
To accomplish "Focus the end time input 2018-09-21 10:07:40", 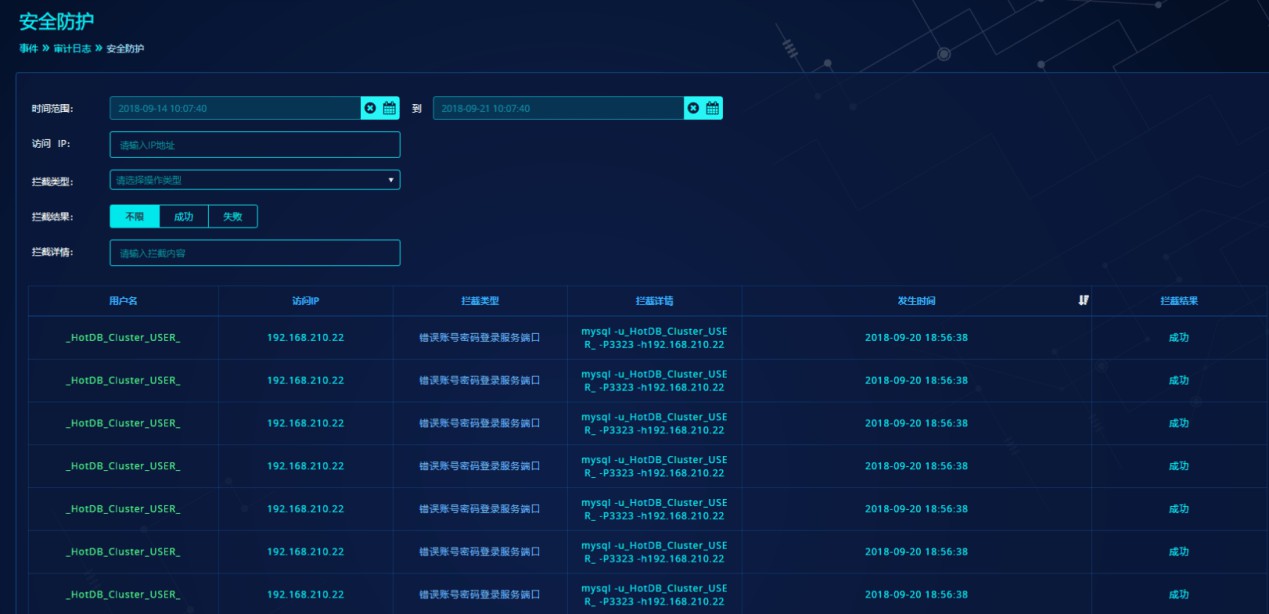I will point(558,108).
